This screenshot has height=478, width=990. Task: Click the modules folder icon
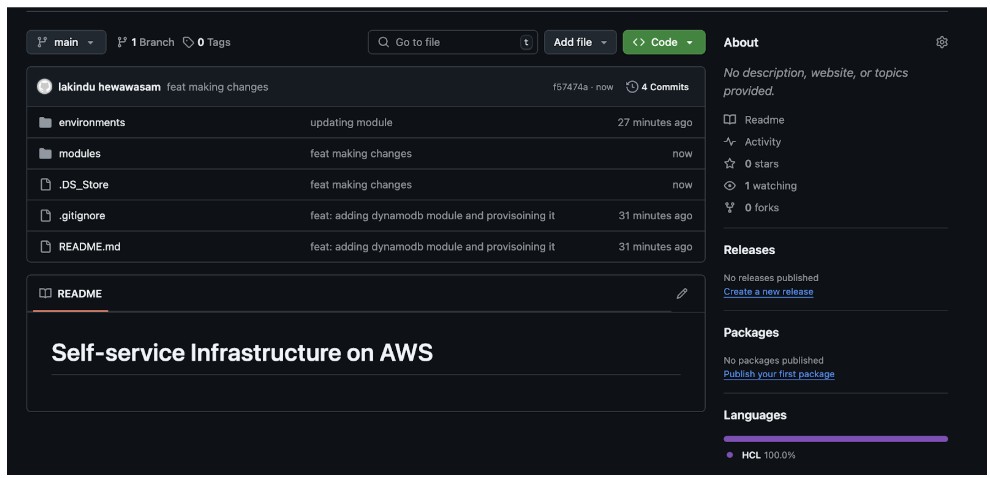pos(45,153)
